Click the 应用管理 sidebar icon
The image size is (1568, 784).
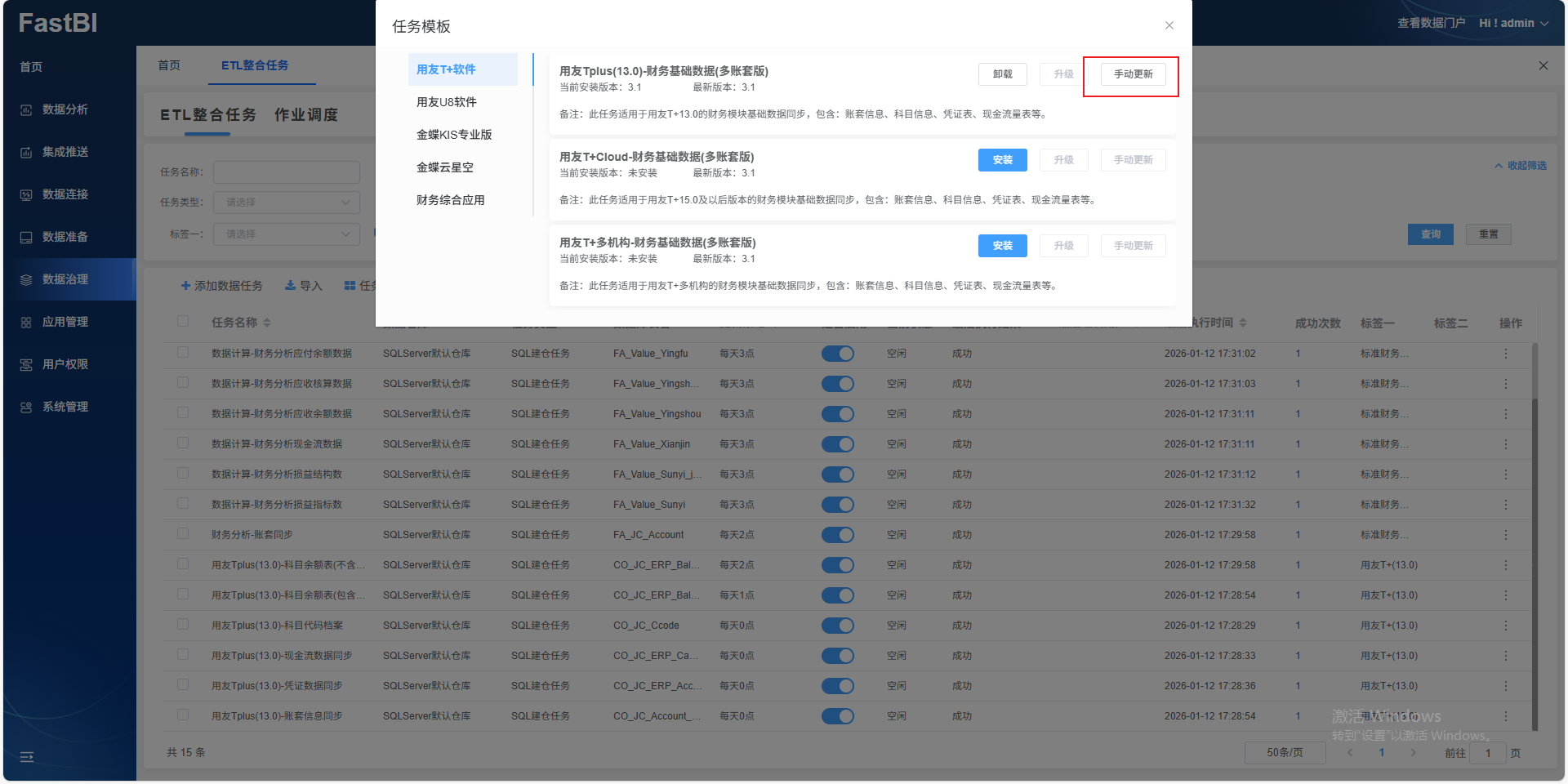[x=26, y=323]
